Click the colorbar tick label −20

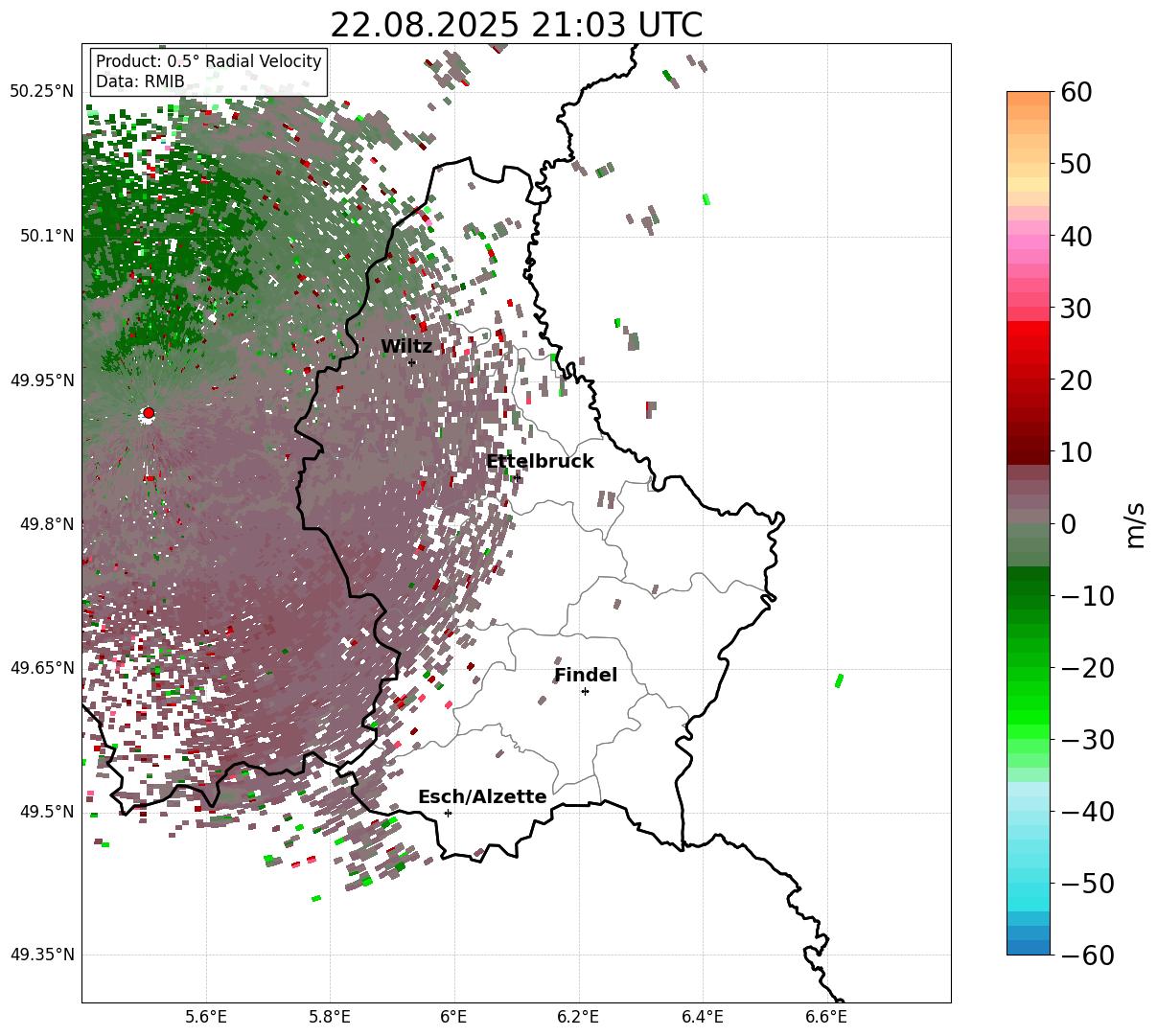pyautogui.click(x=1087, y=668)
